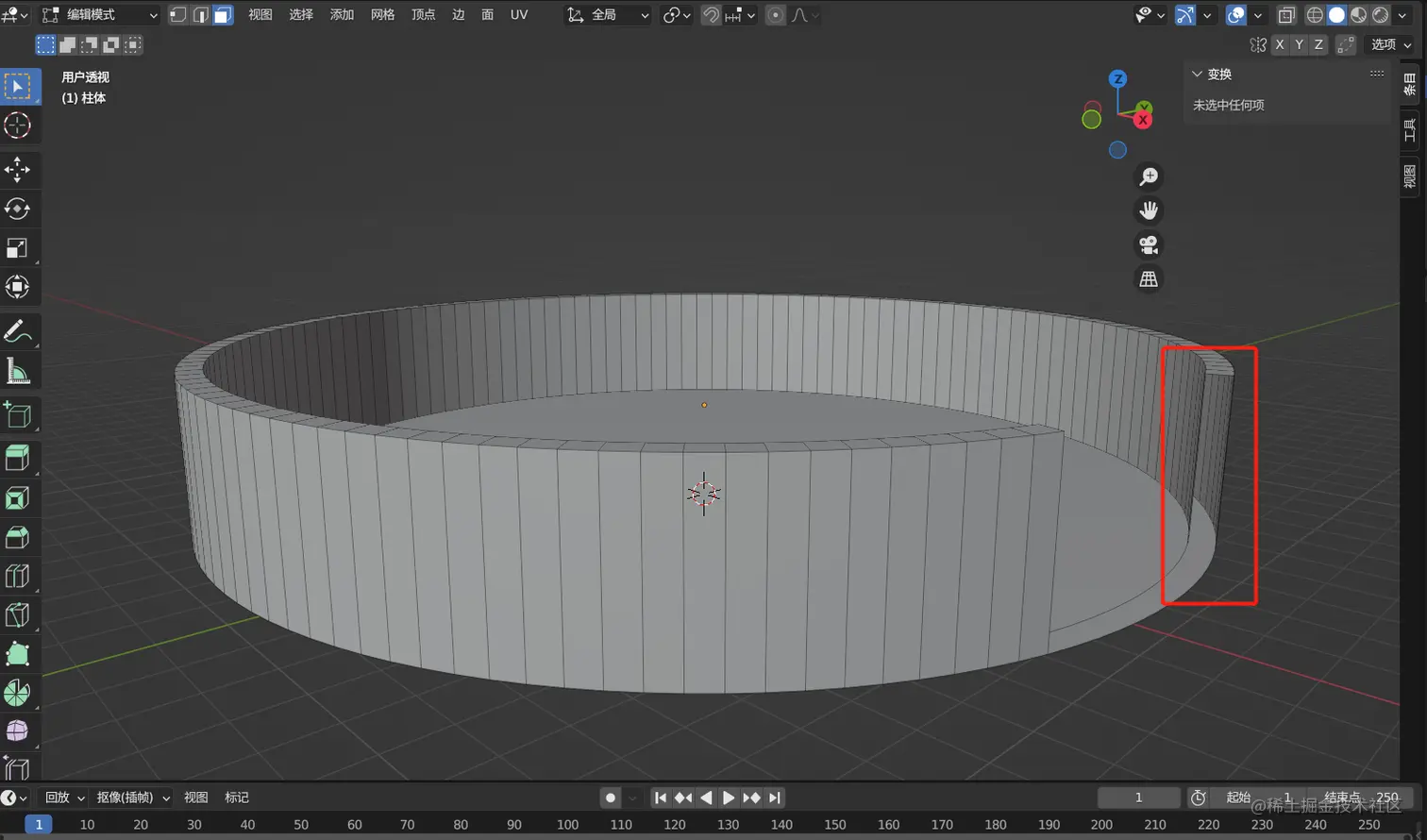
Task: Toggle show gizmos button
Action: tap(1185, 14)
